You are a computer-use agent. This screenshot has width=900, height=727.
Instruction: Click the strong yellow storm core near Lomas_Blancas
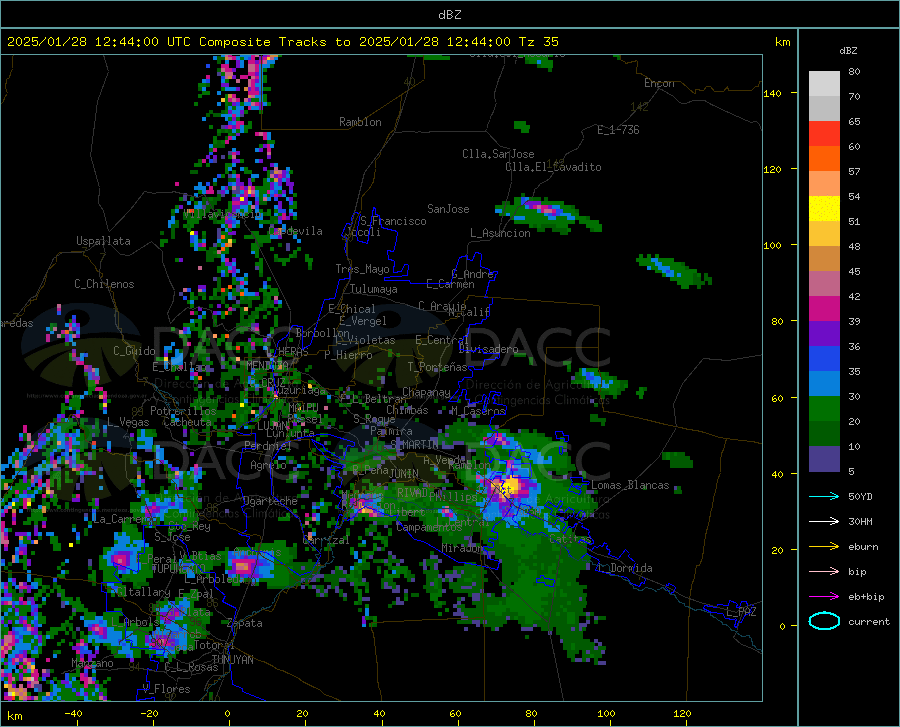point(509,487)
